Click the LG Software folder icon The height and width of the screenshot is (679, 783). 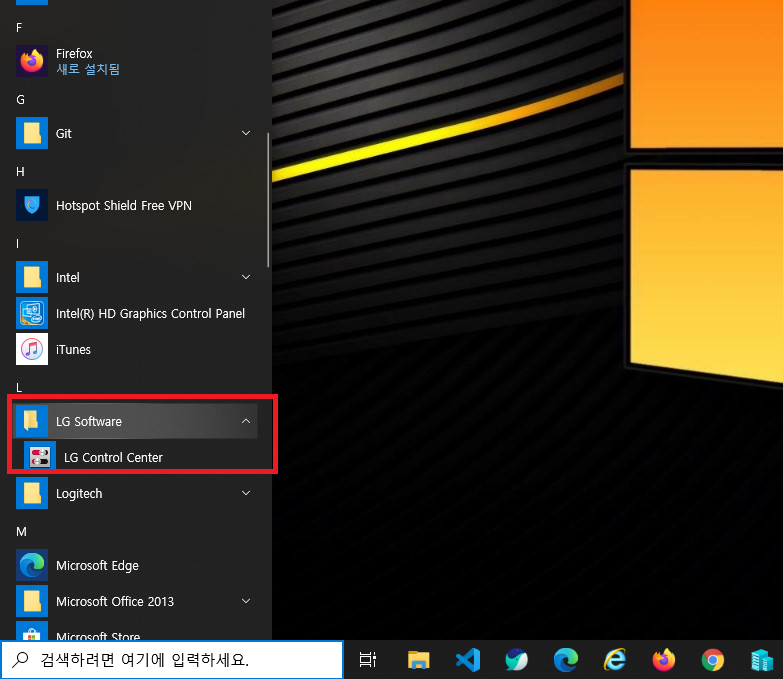point(32,421)
